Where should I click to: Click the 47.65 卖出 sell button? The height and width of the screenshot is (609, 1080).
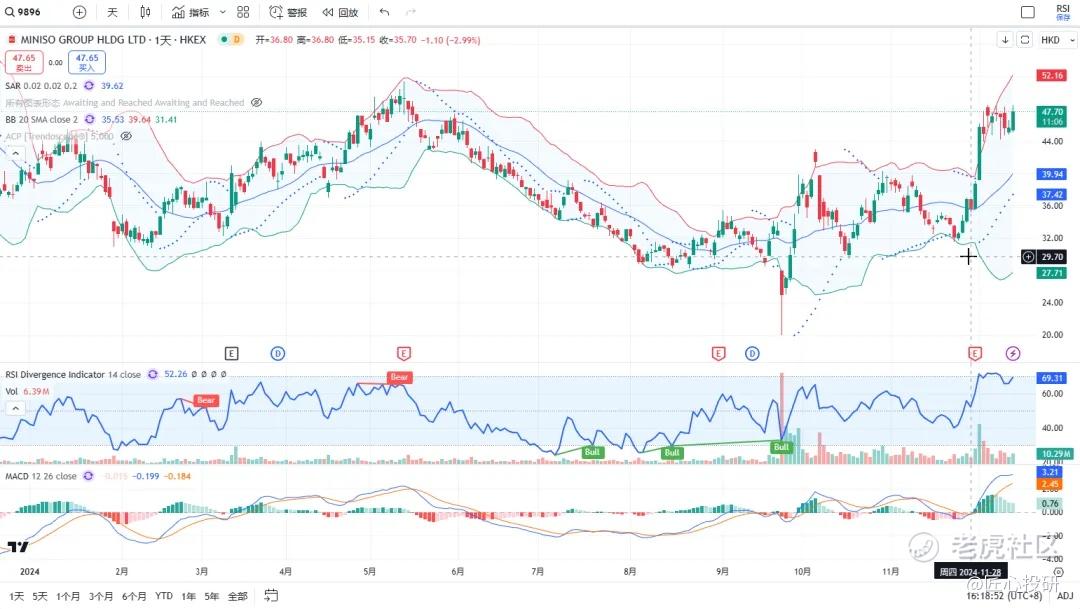(24, 62)
